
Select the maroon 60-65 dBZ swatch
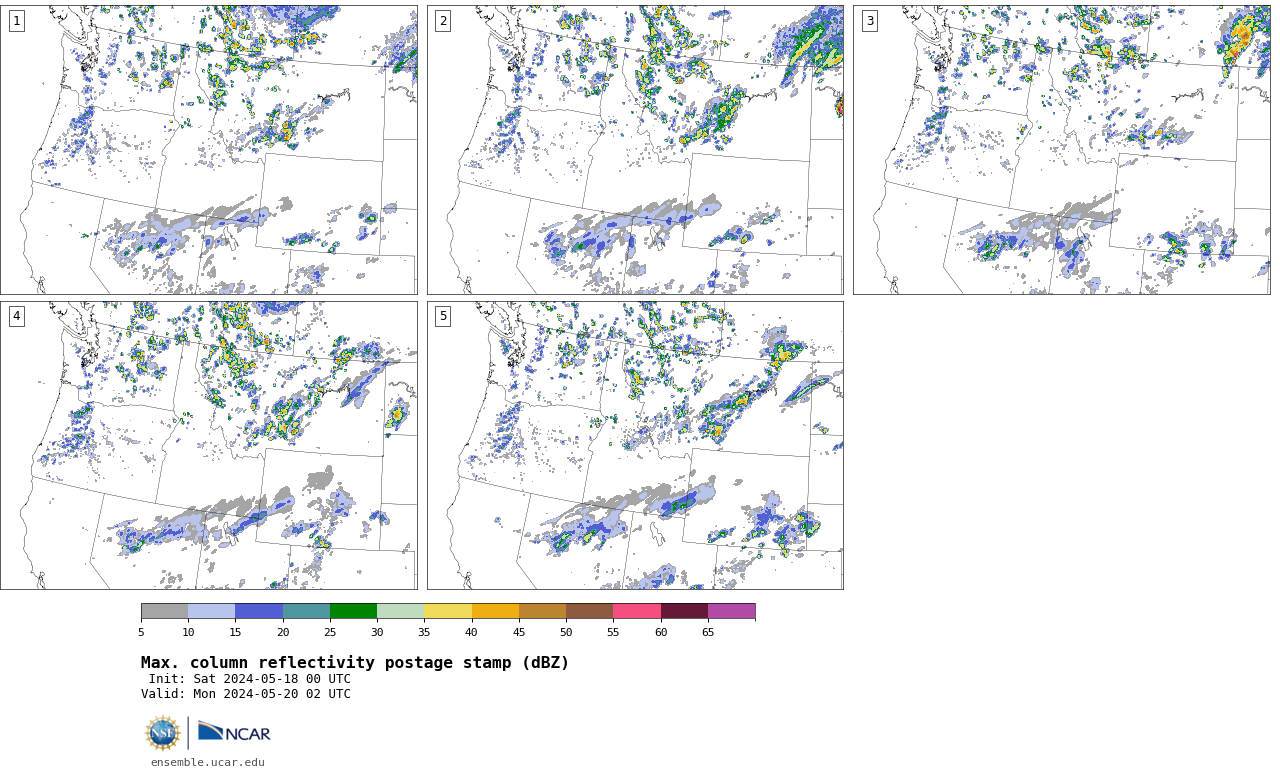tap(684, 611)
